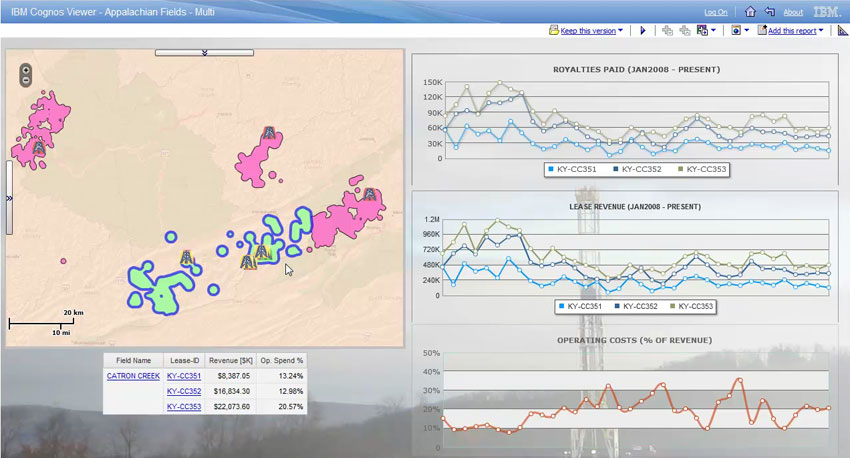The width and height of the screenshot is (850, 458).
Task: Click the highlighted rig icon at lower-left of yellow pair
Action: [x=248, y=262]
